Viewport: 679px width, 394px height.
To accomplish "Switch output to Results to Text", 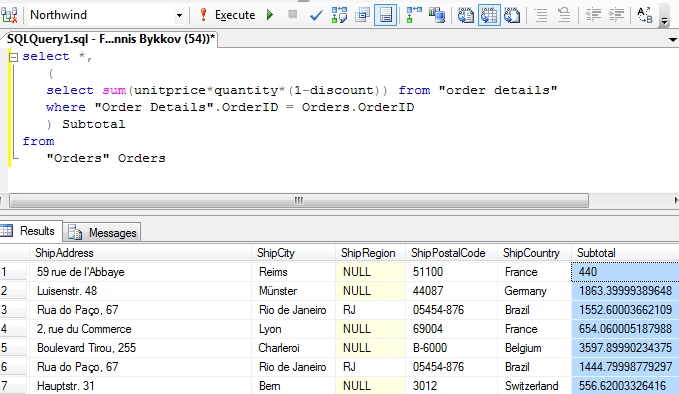I will pyautogui.click(x=466, y=15).
